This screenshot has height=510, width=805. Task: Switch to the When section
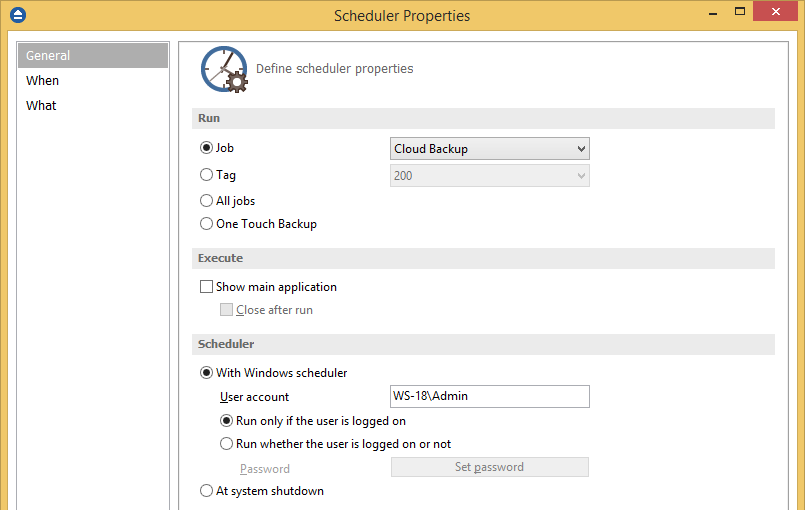pyautogui.click(x=43, y=81)
